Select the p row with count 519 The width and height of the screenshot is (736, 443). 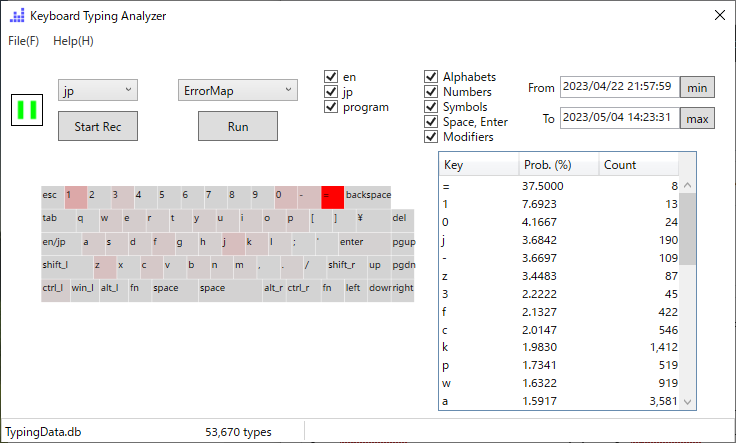[x=559, y=365]
